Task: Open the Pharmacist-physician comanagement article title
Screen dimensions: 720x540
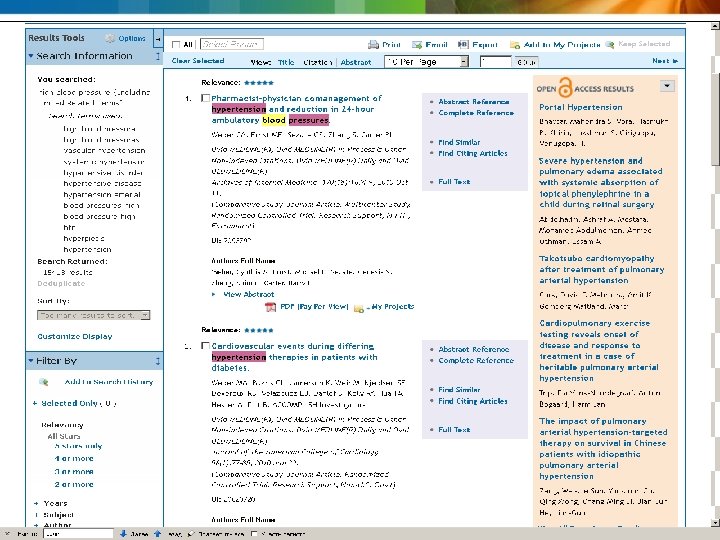Action: pos(296,109)
